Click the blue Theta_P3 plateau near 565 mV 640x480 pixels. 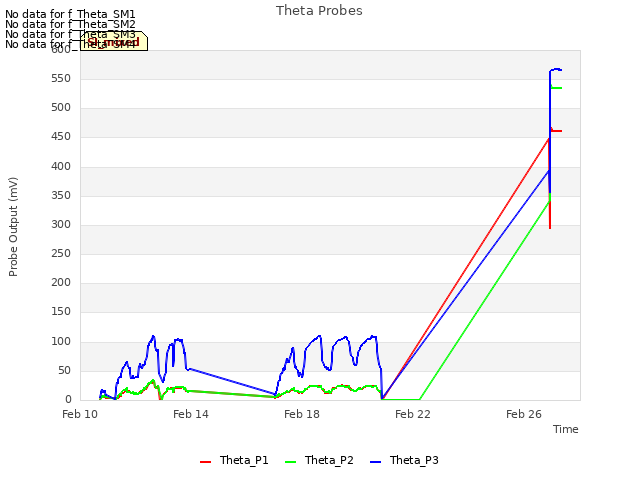(556, 70)
